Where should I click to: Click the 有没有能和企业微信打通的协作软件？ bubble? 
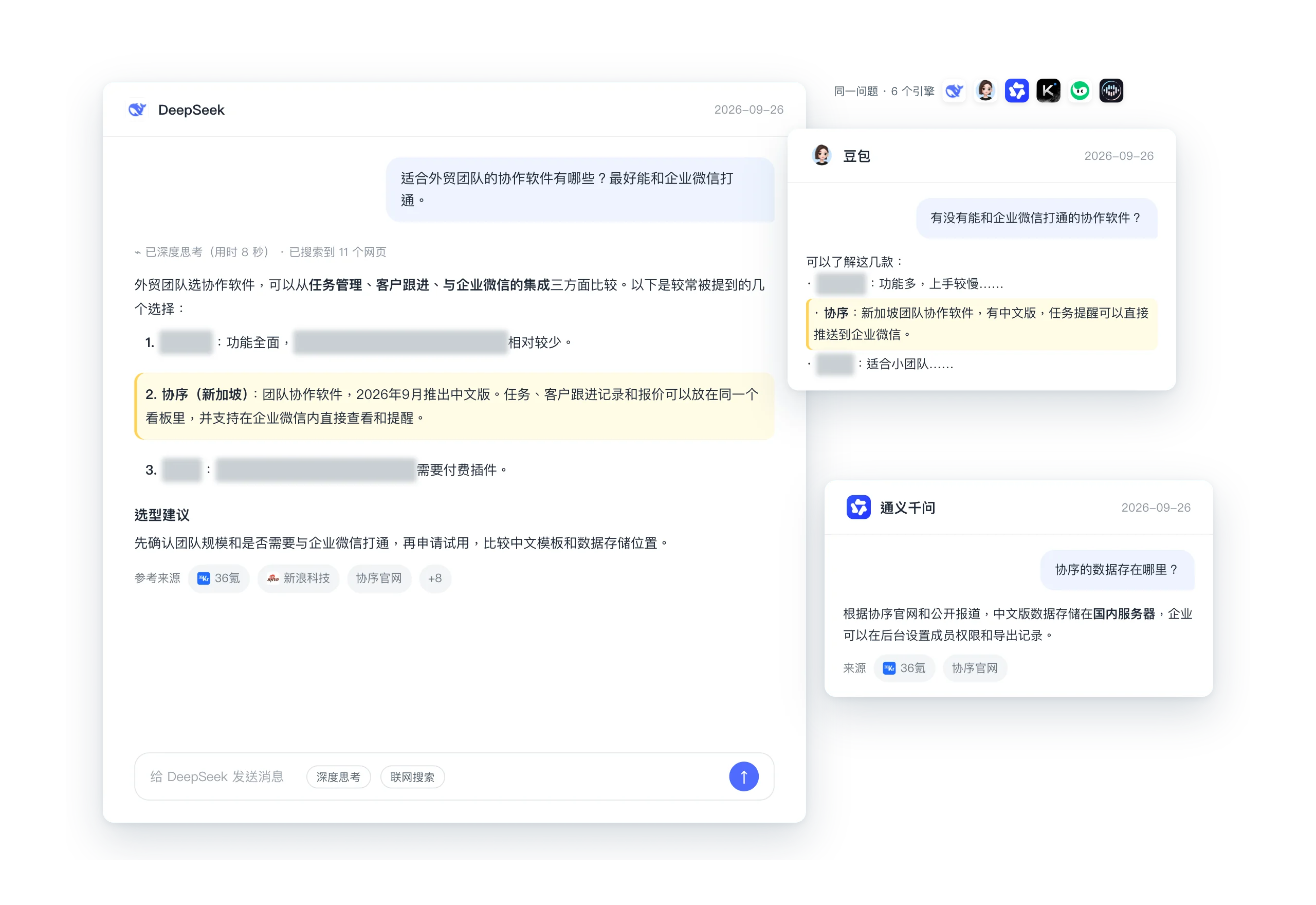point(1036,218)
